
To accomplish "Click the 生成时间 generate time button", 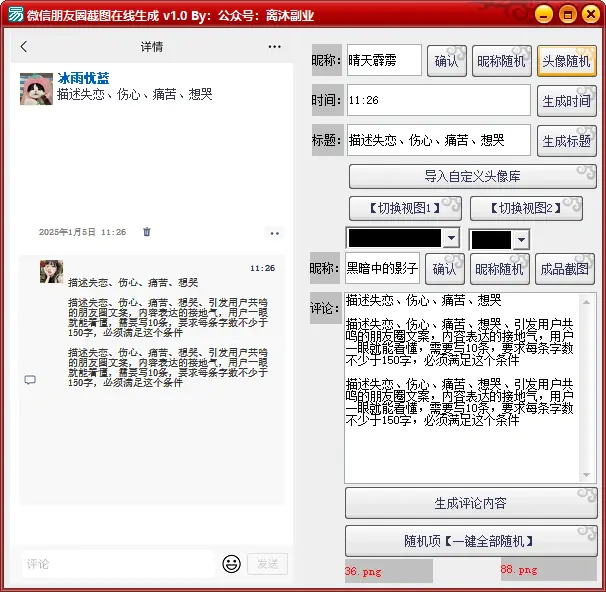I will [566, 101].
